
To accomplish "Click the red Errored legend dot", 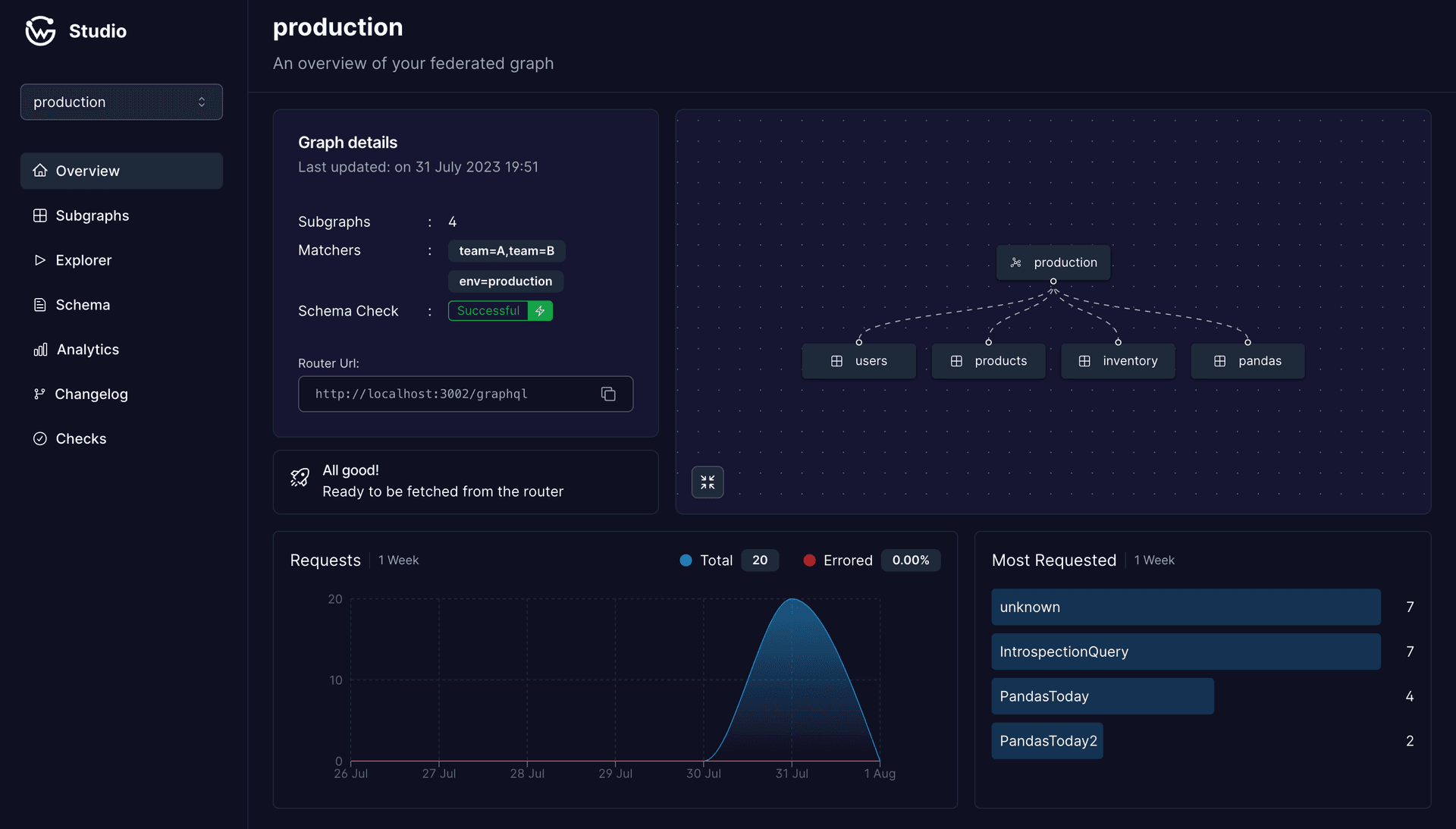I will (x=810, y=560).
